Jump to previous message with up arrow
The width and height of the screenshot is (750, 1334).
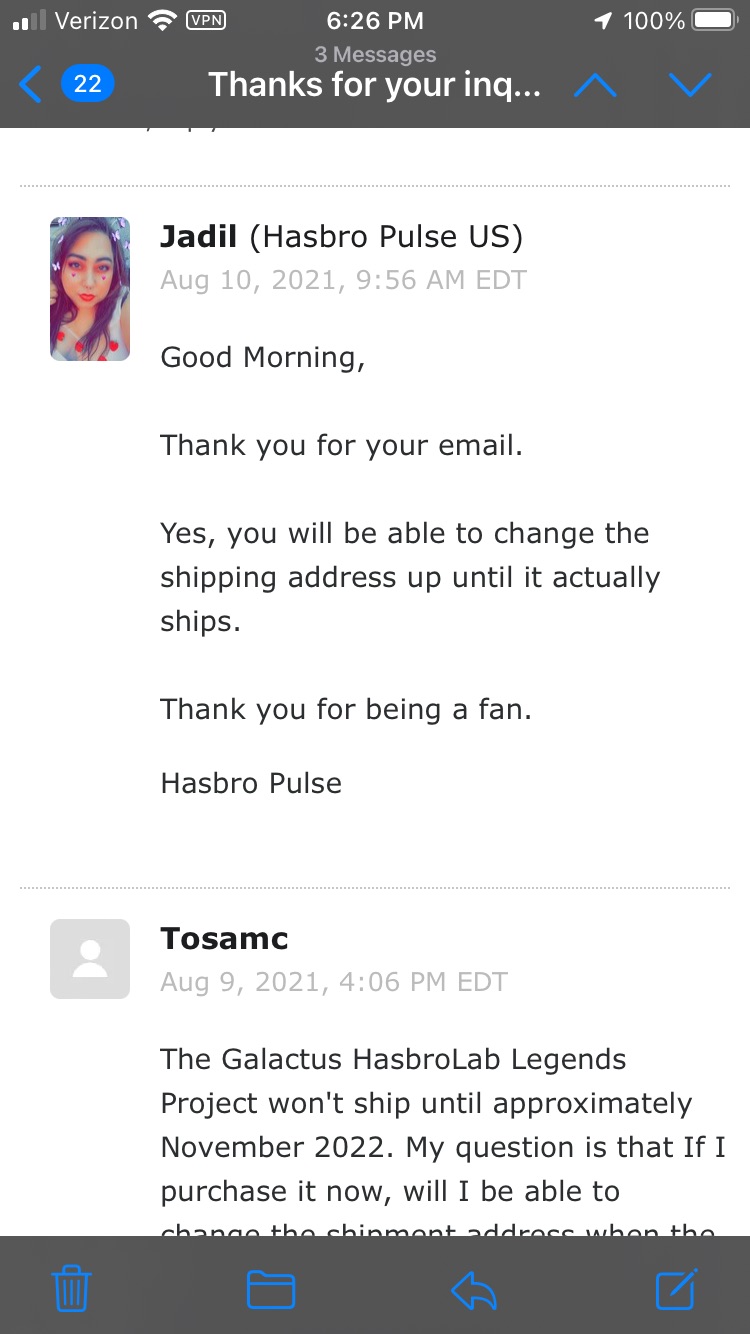[596, 85]
